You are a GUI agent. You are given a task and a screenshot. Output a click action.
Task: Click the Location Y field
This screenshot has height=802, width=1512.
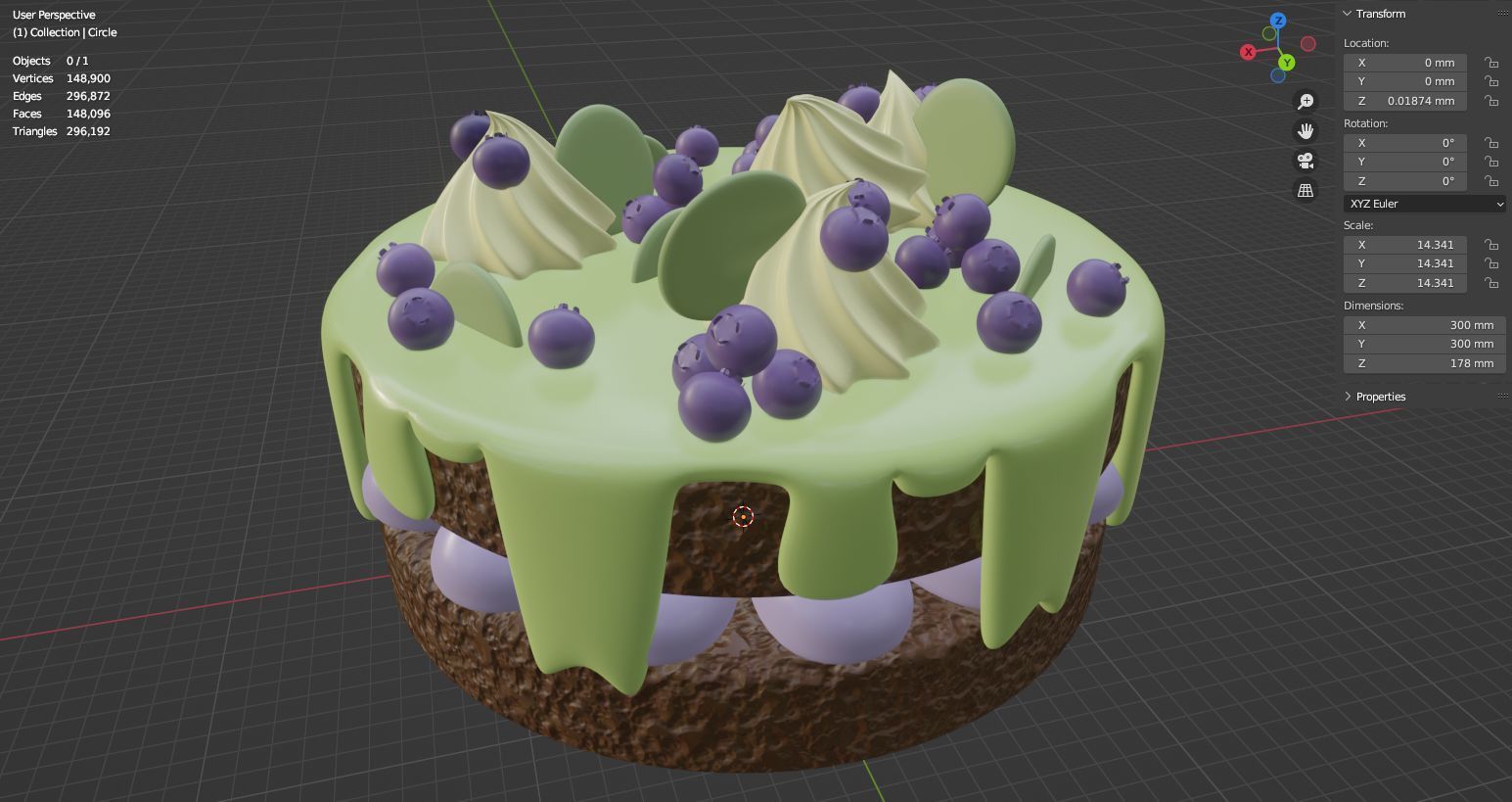tap(1405, 81)
